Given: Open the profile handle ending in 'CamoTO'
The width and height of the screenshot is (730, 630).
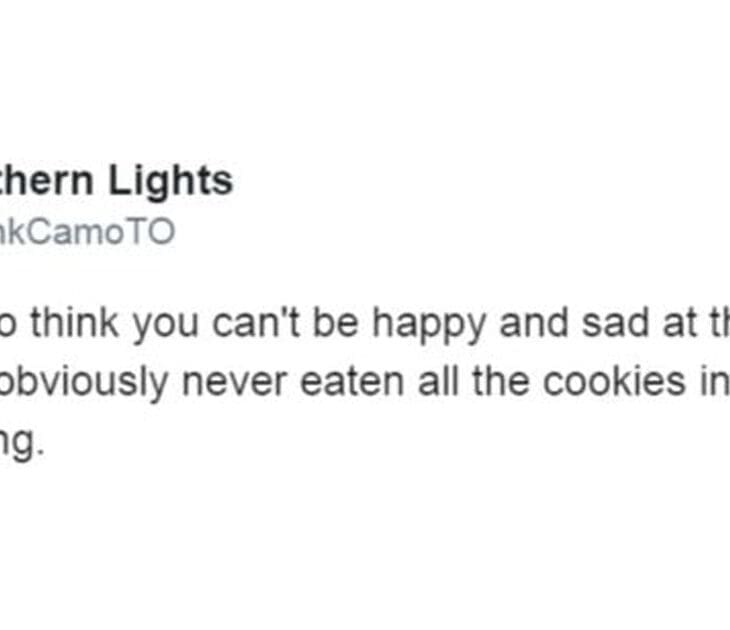Looking at the screenshot, I should [x=88, y=232].
